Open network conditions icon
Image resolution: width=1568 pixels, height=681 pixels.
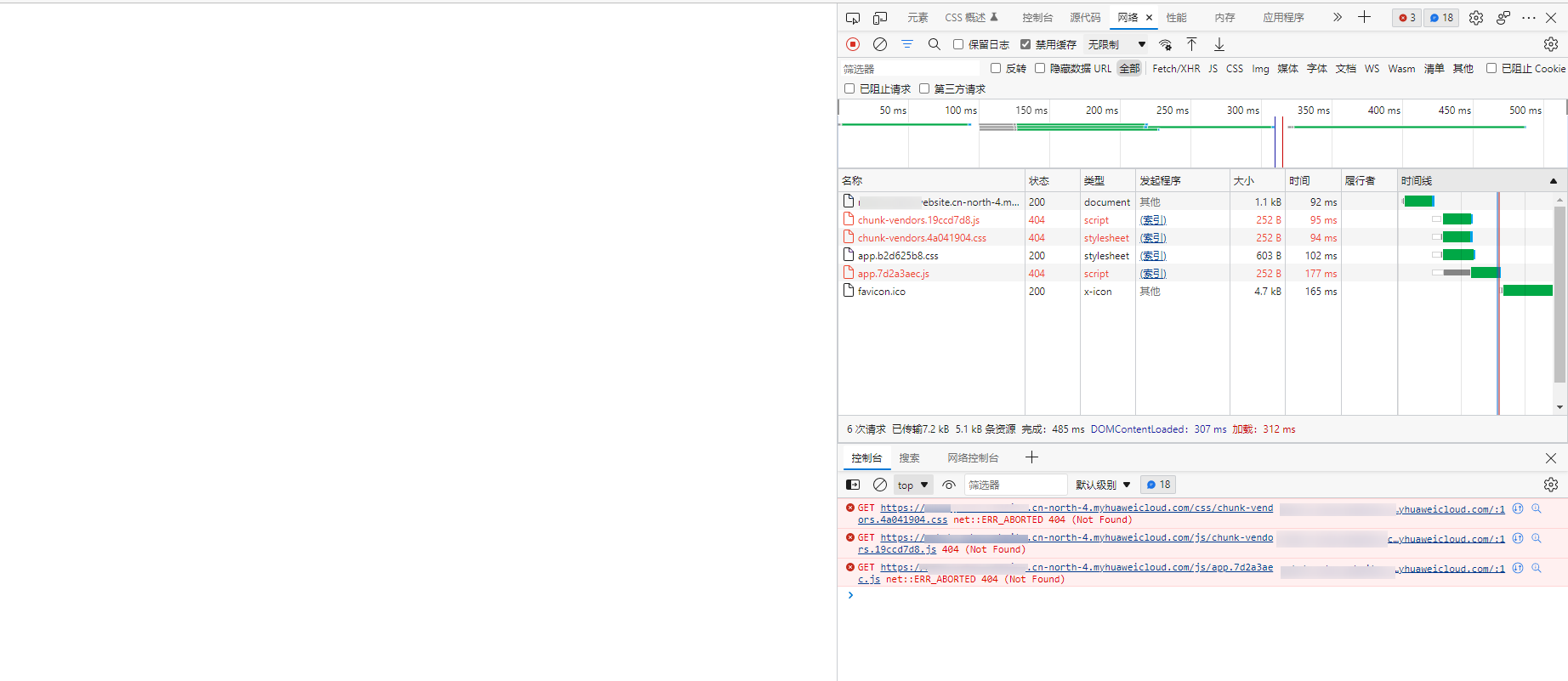[1166, 44]
